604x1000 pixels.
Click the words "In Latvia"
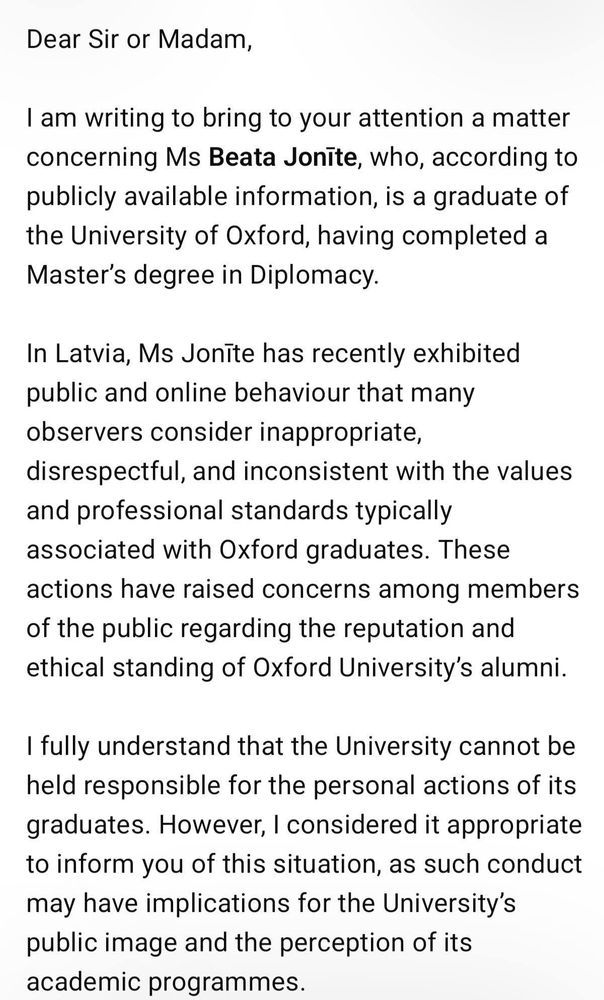64,352
